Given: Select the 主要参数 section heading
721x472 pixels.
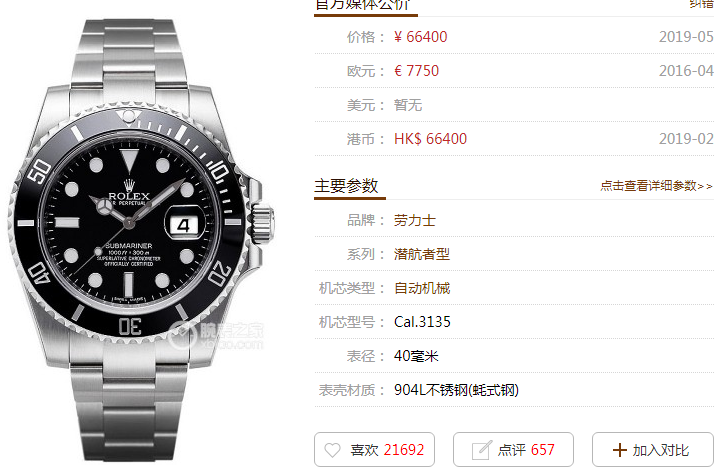Looking at the screenshot, I should 346,186.
